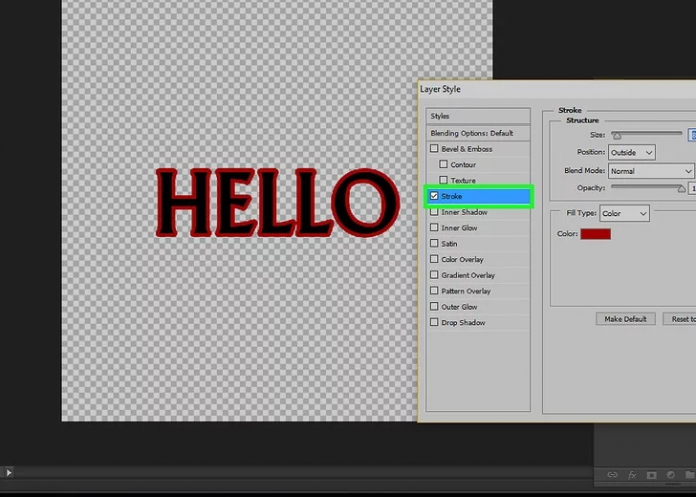This screenshot has height=497, width=696.
Task: Click the play arrow in bottom status bar
Action: pos(9,472)
